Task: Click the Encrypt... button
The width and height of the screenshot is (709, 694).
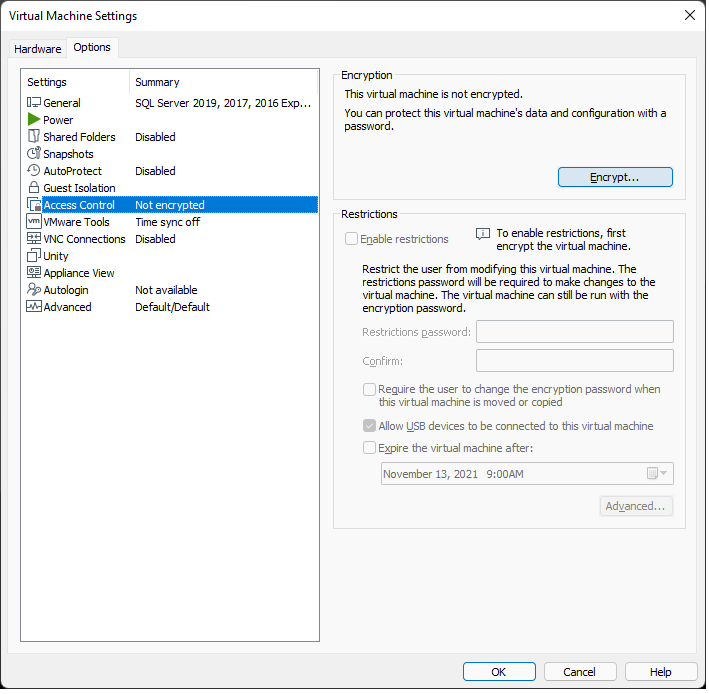Action: pos(617,178)
